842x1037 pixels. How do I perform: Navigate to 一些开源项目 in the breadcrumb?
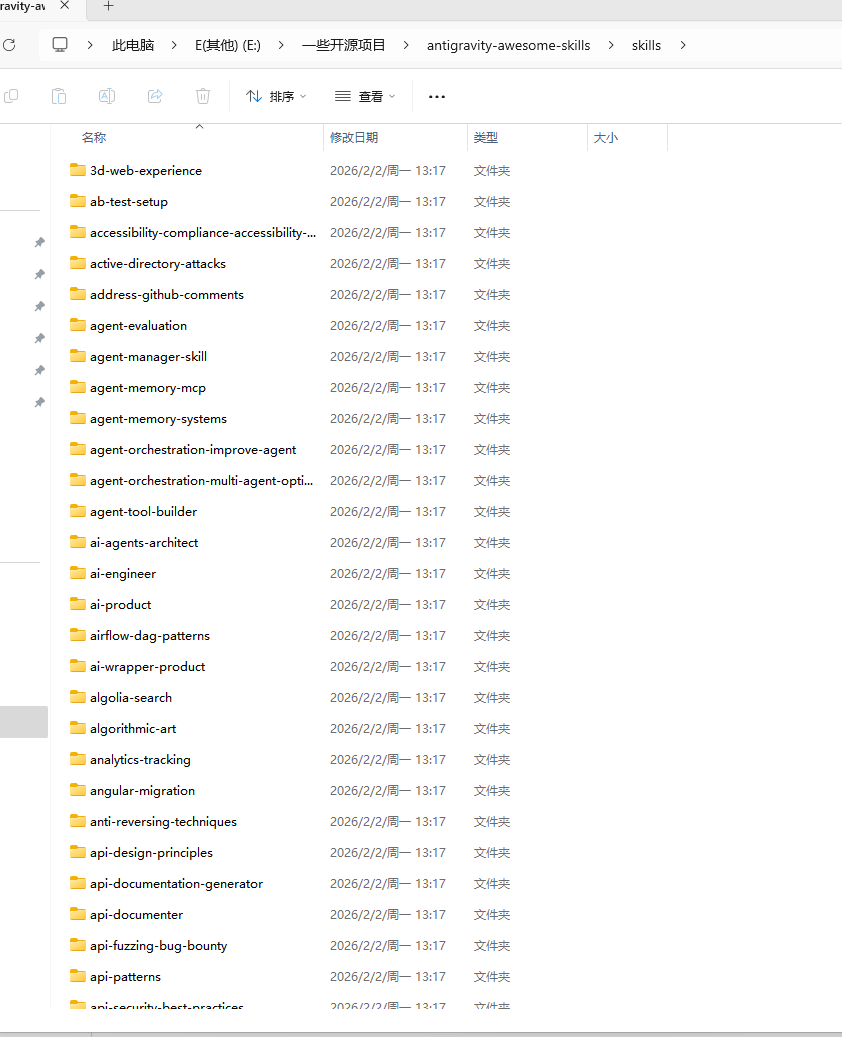coord(343,45)
